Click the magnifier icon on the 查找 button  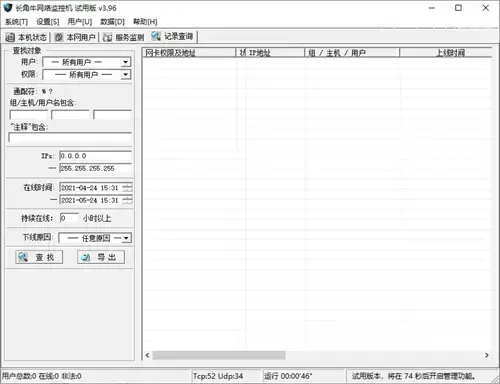click(23, 257)
